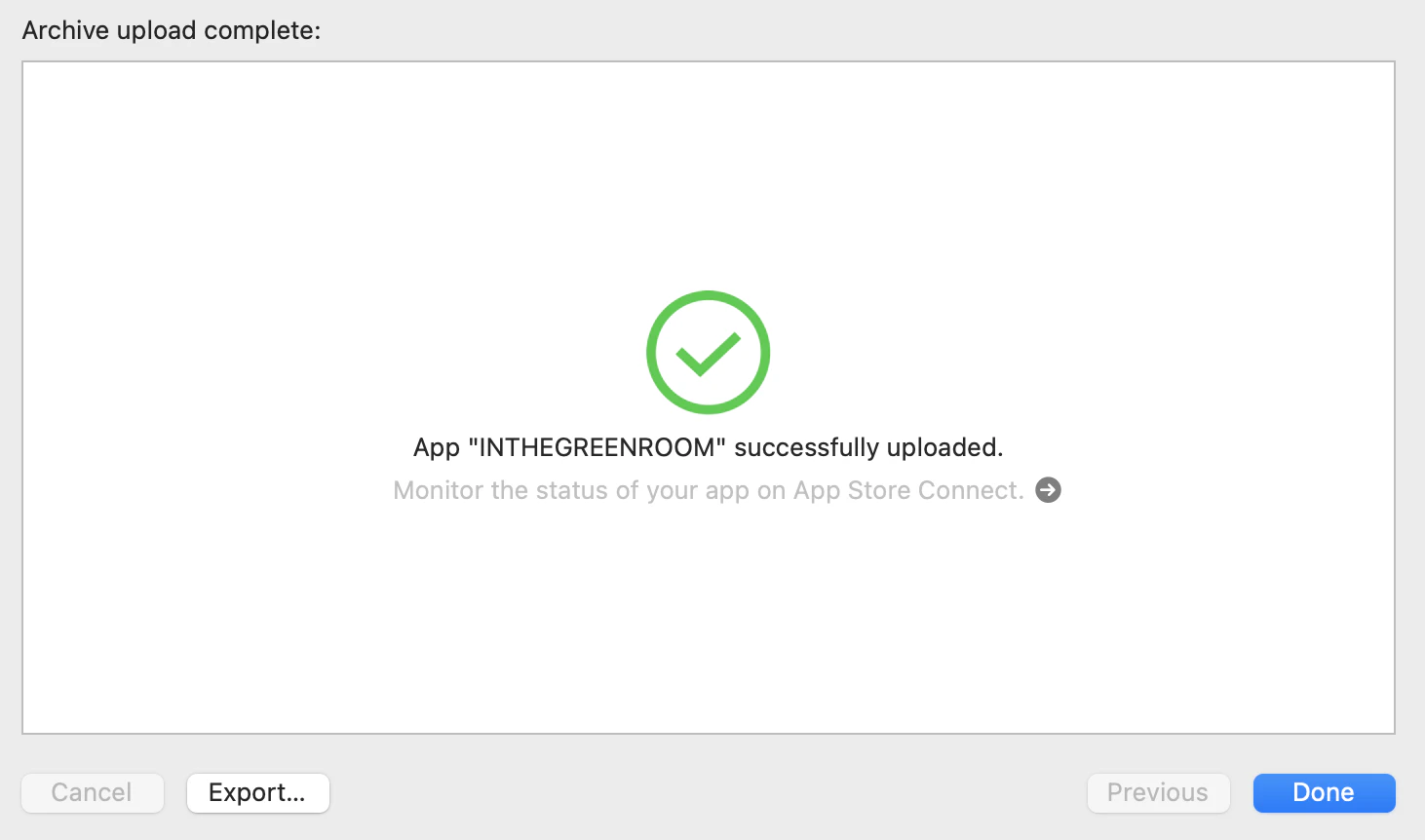Click the greyed-out Previous button
The width and height of the screenshot is (1425, 840).
coord(1158,793)
